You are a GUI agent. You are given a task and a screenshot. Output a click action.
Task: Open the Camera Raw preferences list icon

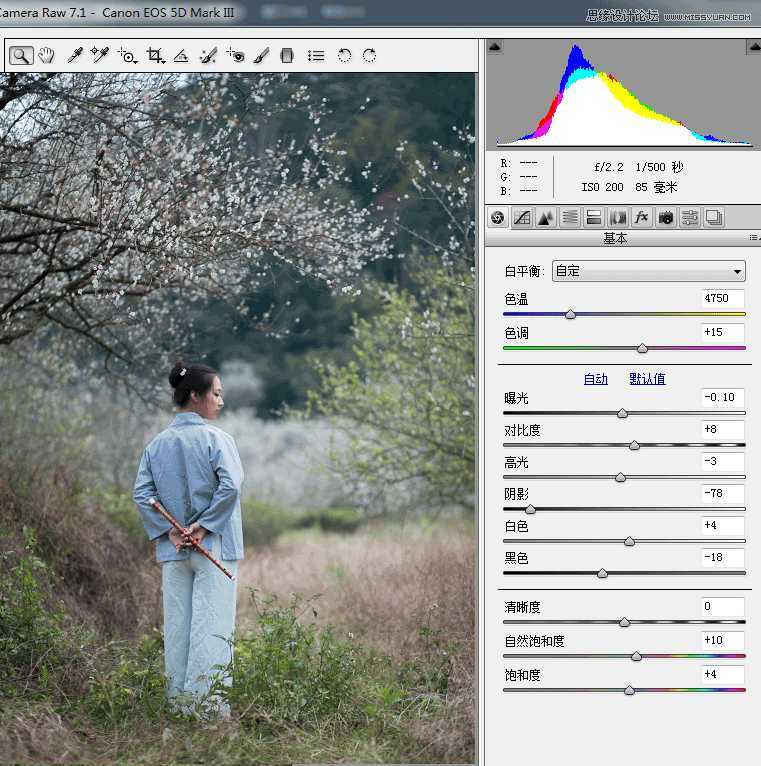pos(316,56)
